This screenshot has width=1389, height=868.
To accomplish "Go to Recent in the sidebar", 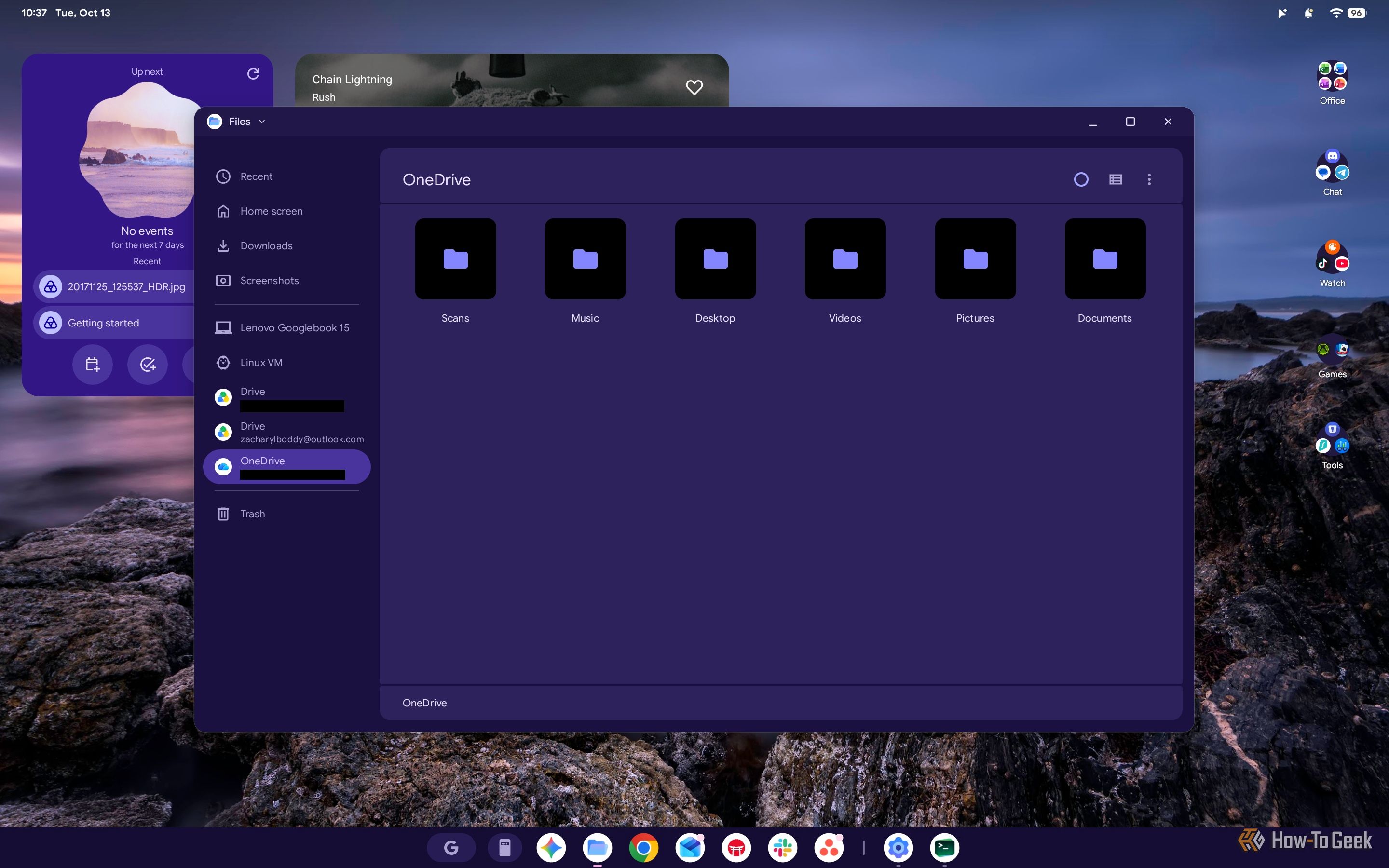I will point(287,176).
